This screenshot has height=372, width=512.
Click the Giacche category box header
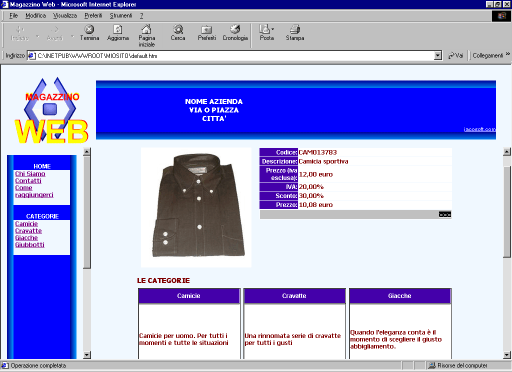point(400,296)
